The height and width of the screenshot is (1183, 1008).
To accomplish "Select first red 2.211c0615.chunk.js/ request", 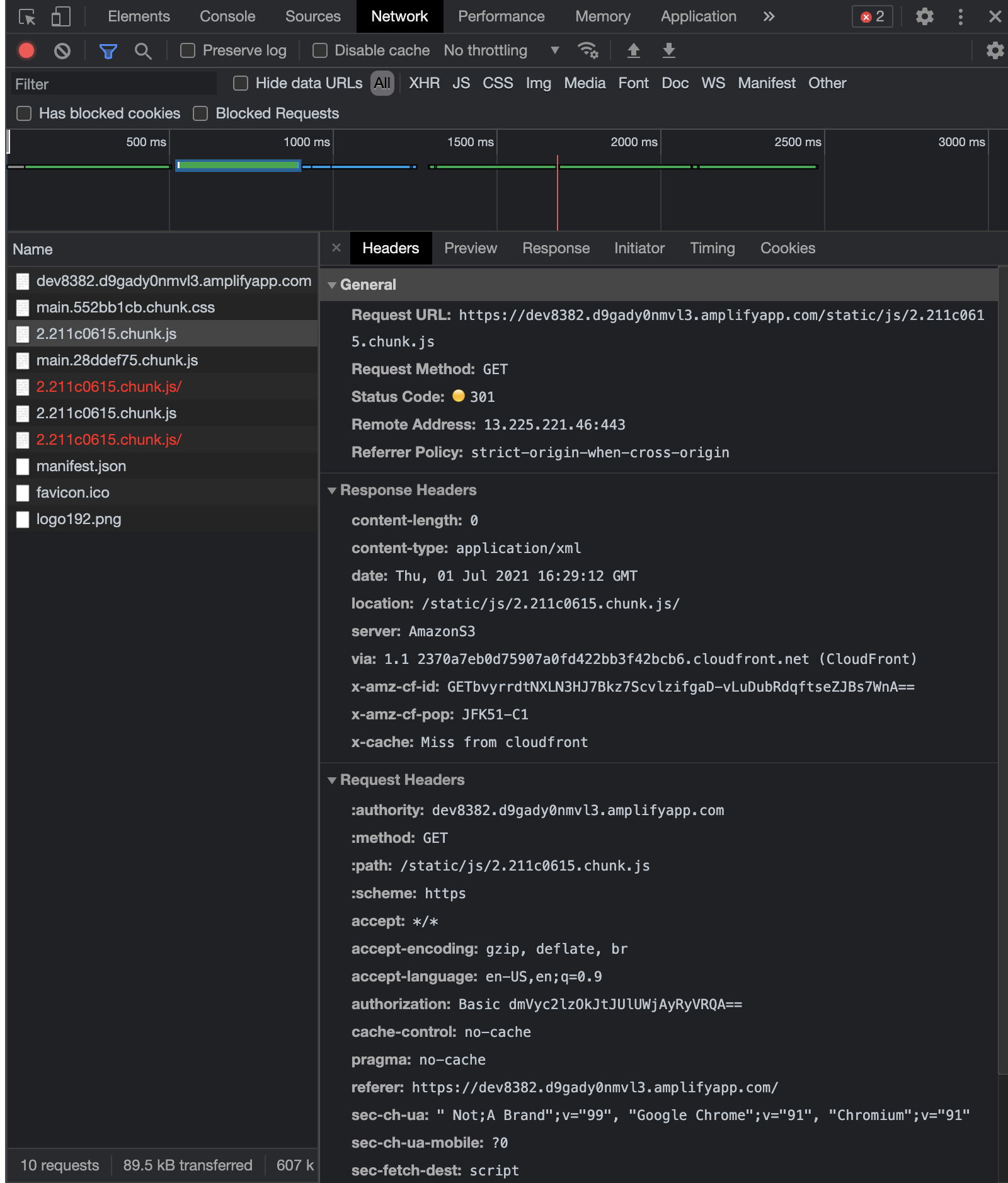I will coord(163,387).
